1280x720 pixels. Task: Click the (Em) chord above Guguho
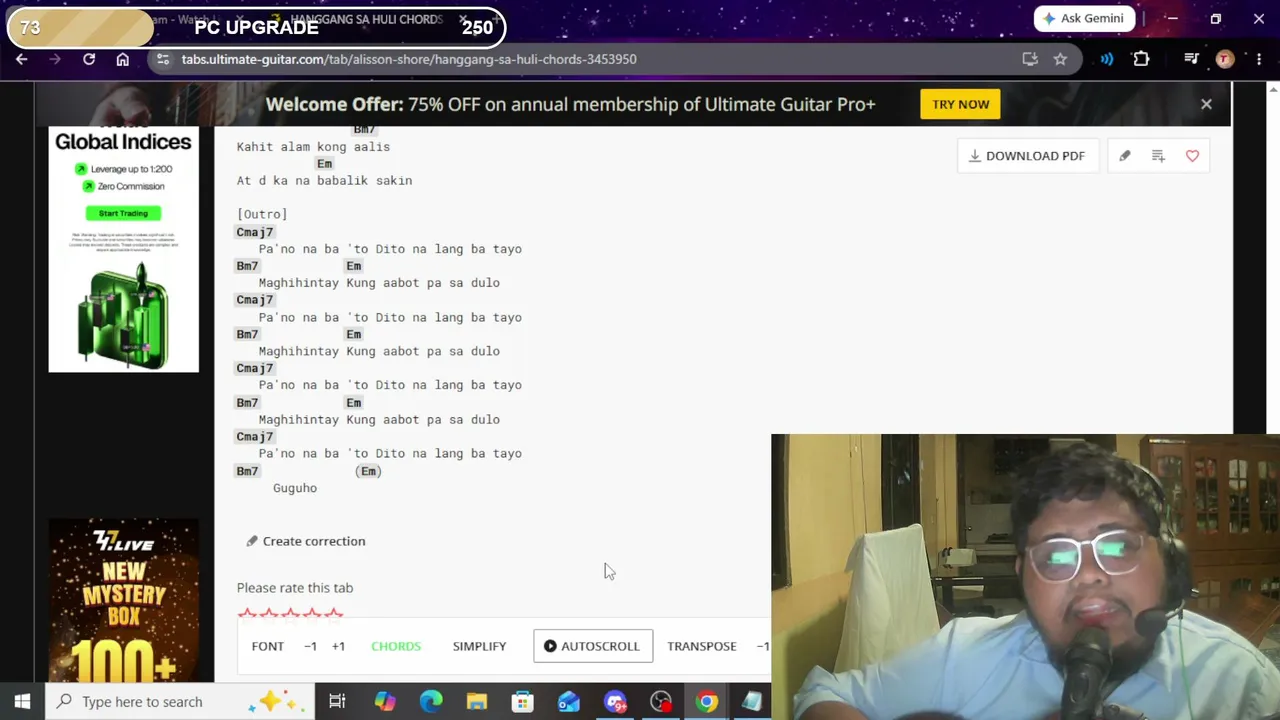pyautogui.click(x=368, y=471)
